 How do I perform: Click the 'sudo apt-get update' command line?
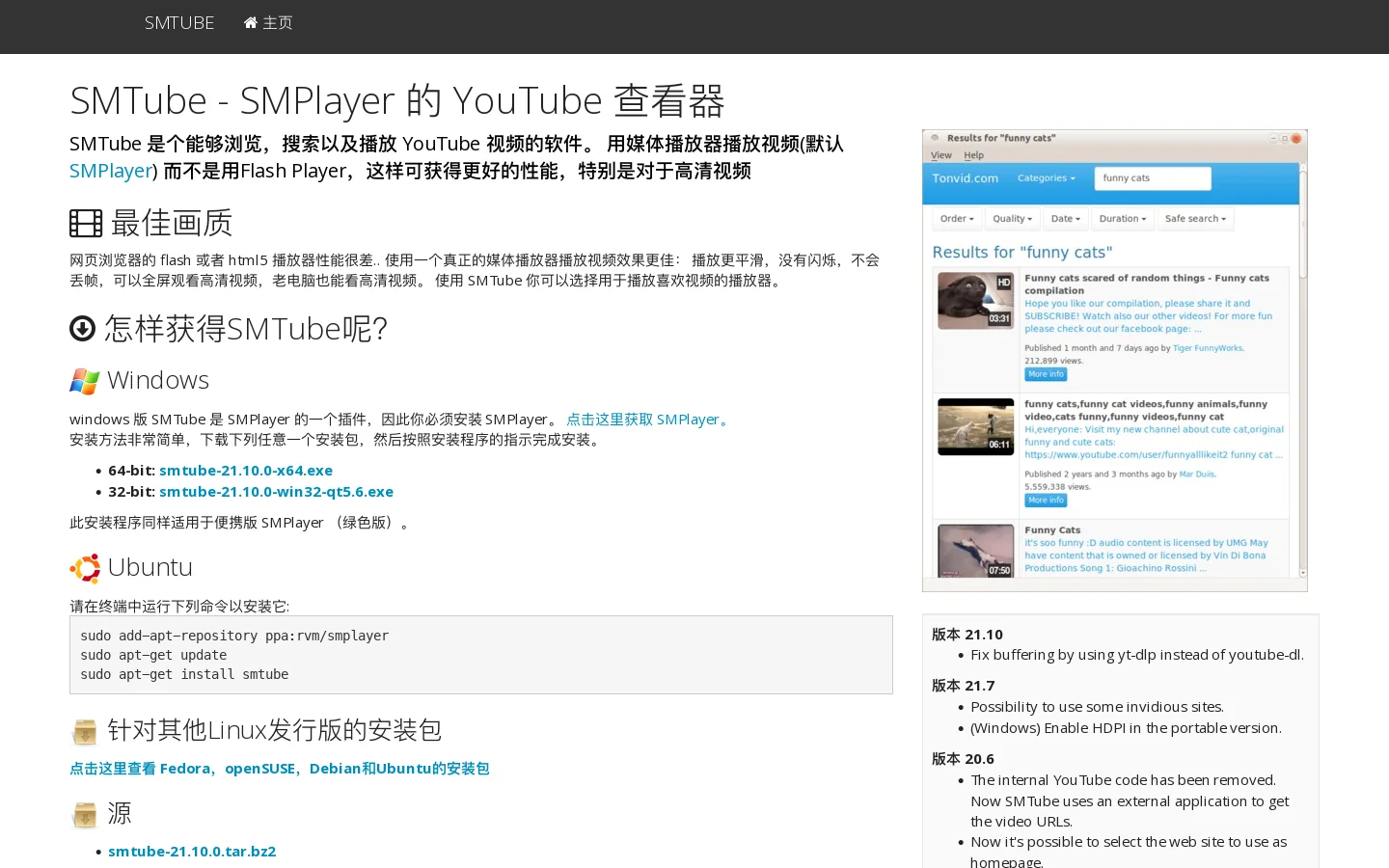(x=153, y=655)
